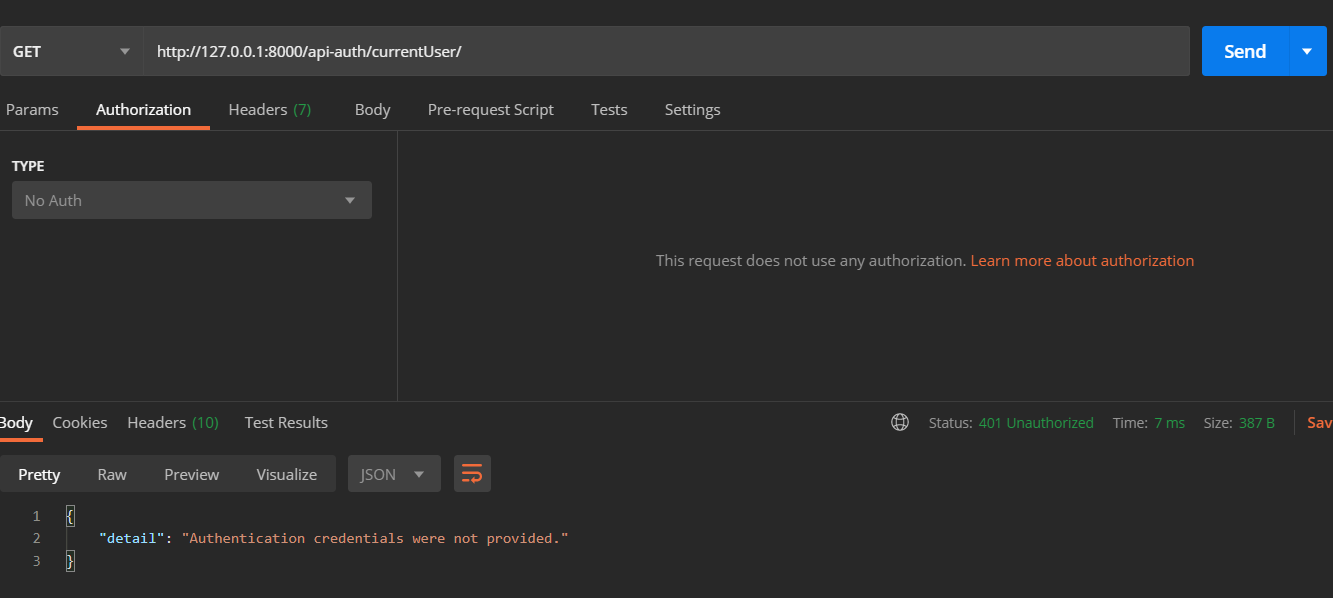Open the No Auth type dropdown
This screenshot has width=1333, height=598.
point(191,200)
